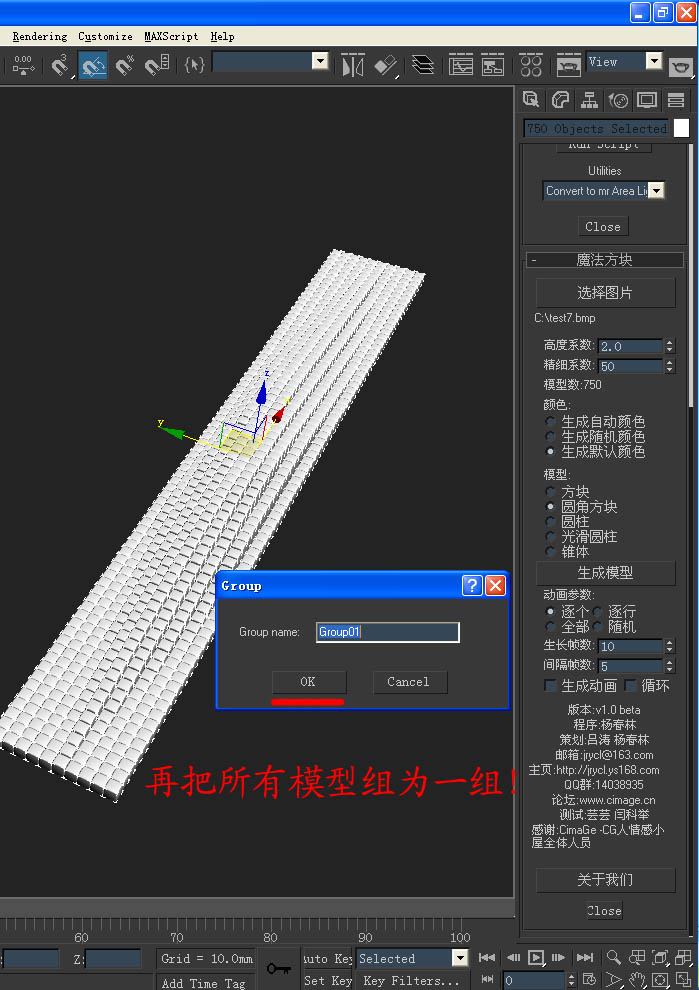Step to the previous frame
The height and width of the screenshot is (990, 699).
513,957
